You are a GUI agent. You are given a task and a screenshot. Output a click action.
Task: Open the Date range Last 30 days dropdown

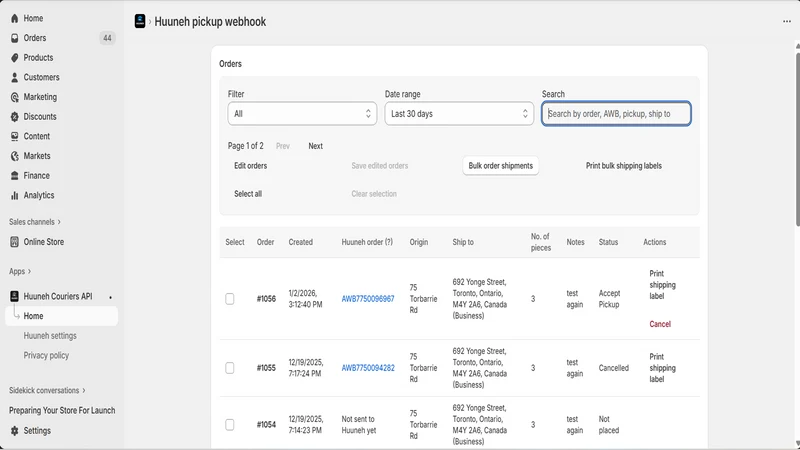coord(459,114)
